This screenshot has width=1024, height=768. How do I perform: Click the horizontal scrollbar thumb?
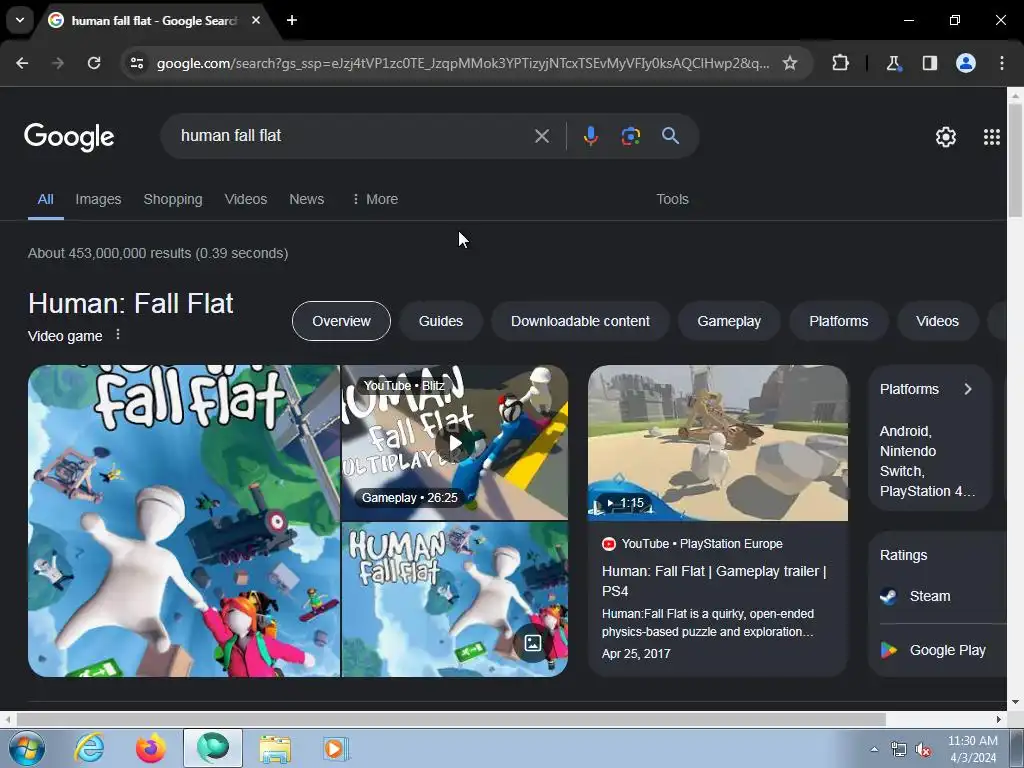pyautogui.click(x=451, y=719)
